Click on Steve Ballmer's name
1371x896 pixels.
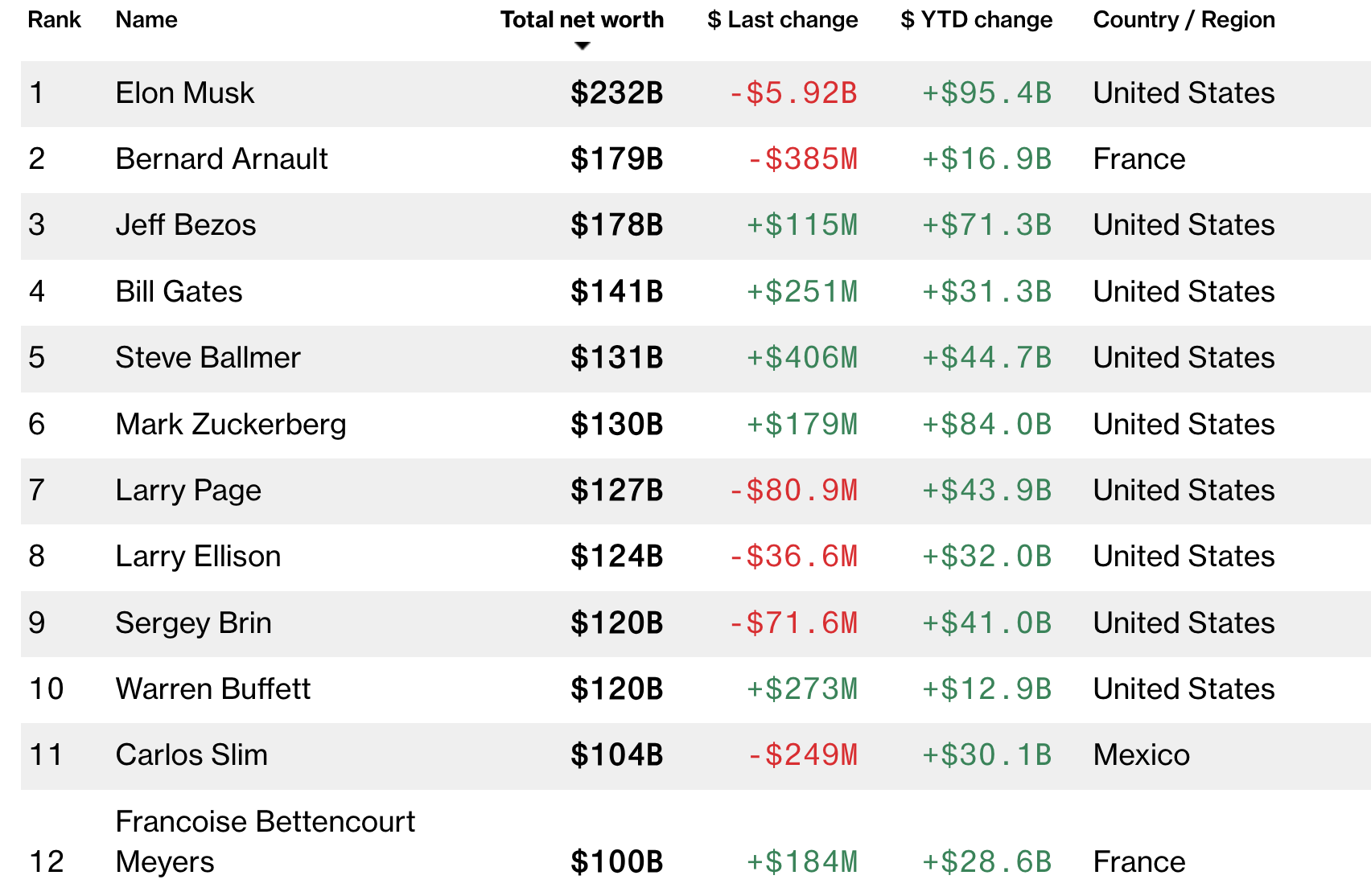click(208, 357)
